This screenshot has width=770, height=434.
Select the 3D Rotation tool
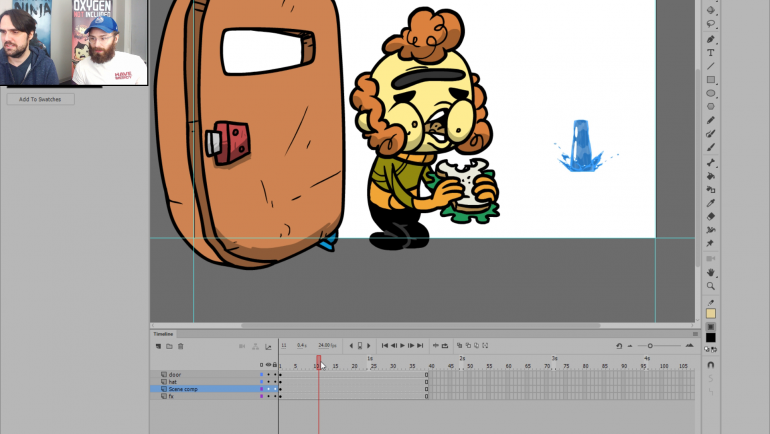711,10
